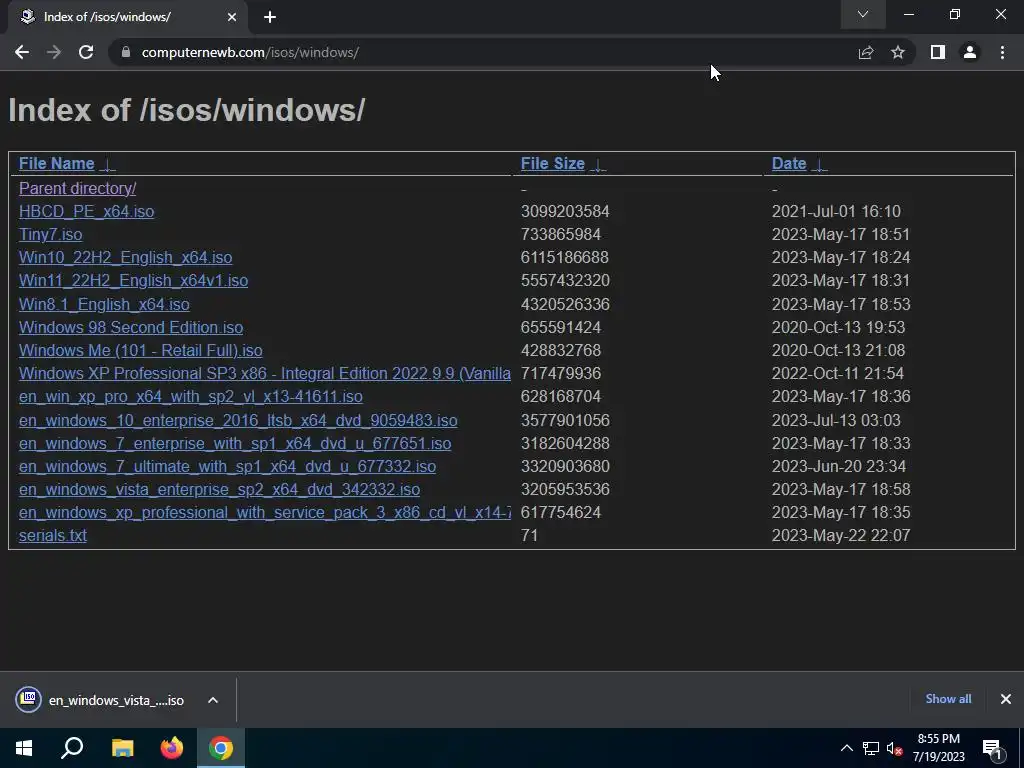Click file size 733865984
1024x768 pixels.
(560, 234)
